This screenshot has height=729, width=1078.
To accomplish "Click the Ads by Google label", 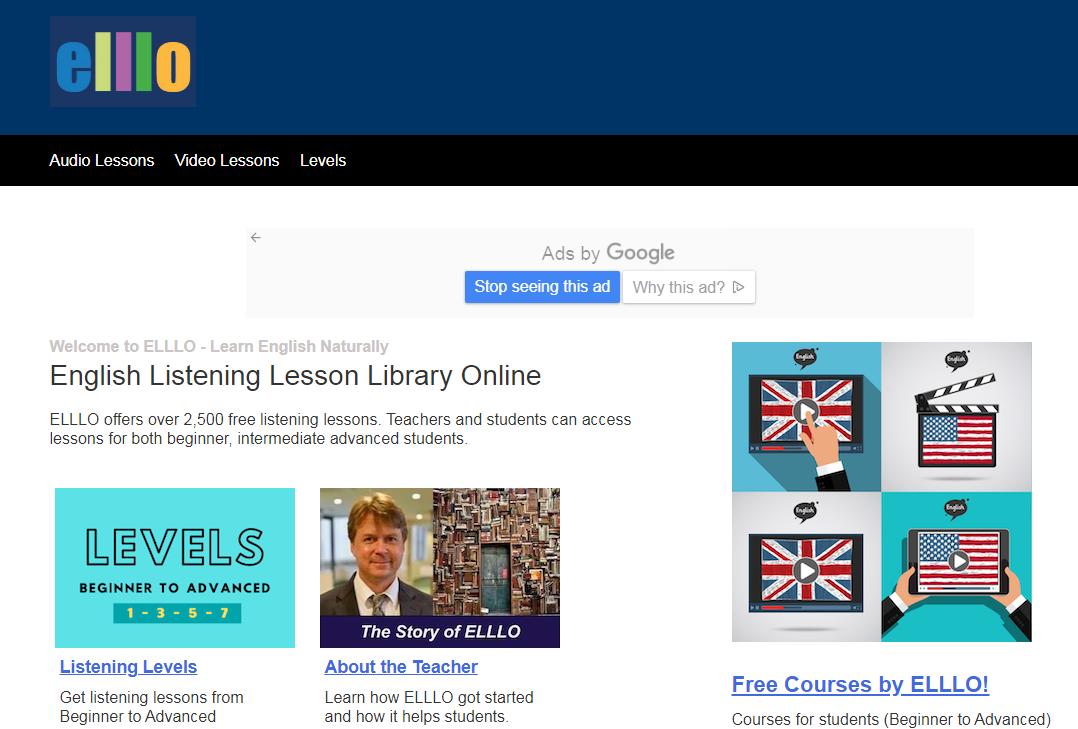I will (x=608, y=253).
